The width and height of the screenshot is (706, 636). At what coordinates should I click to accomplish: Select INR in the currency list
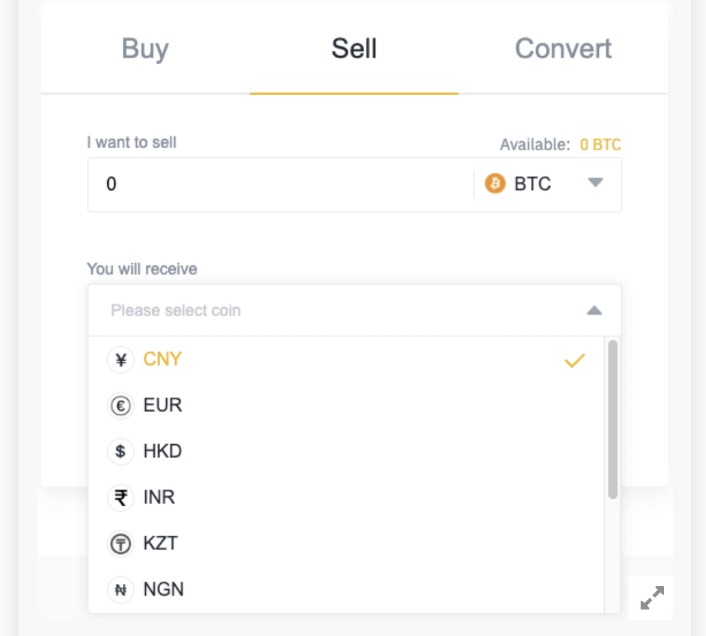160,498
